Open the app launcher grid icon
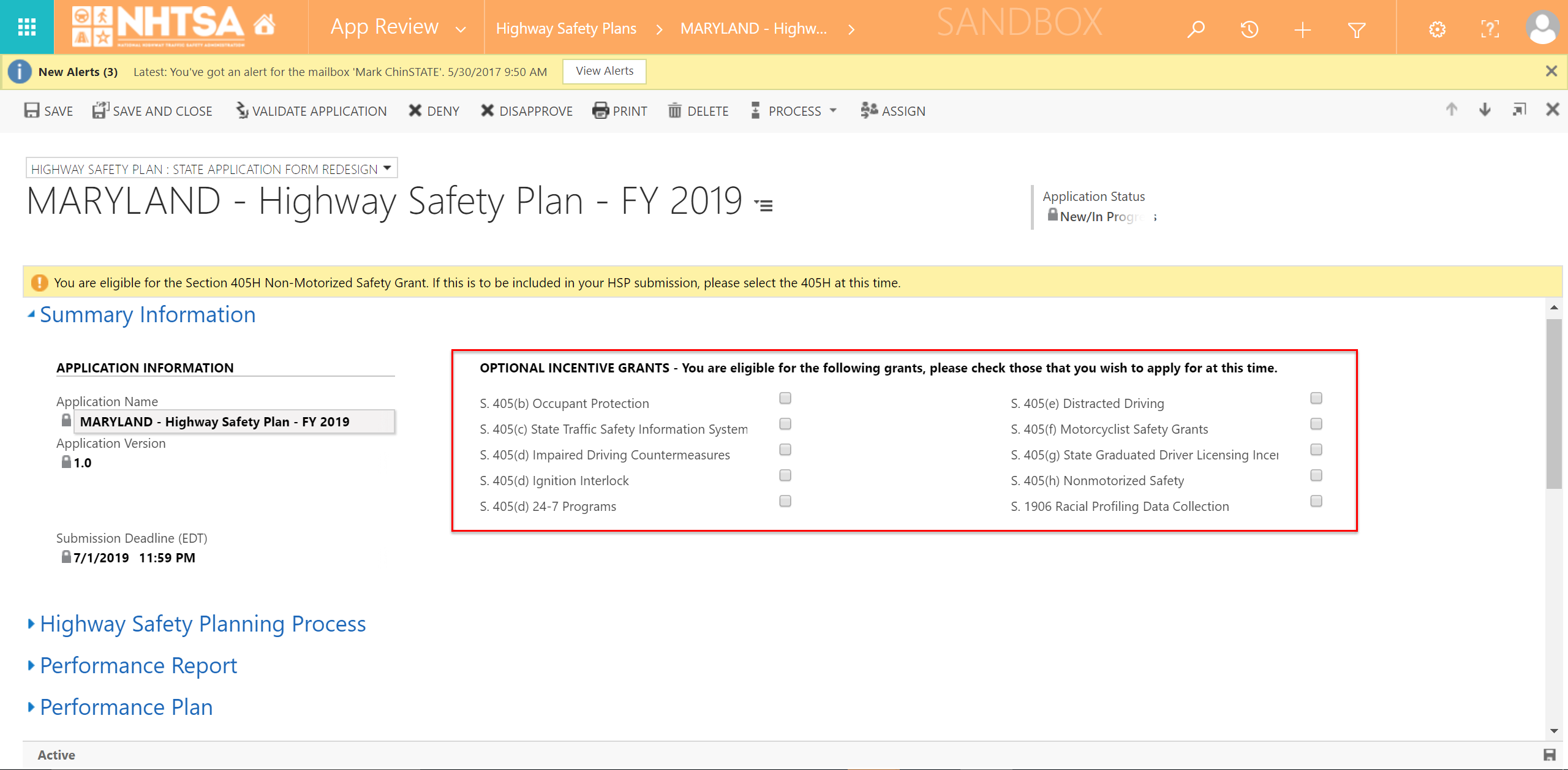This screenshot has width=1568, height=770. coord(26,27)
